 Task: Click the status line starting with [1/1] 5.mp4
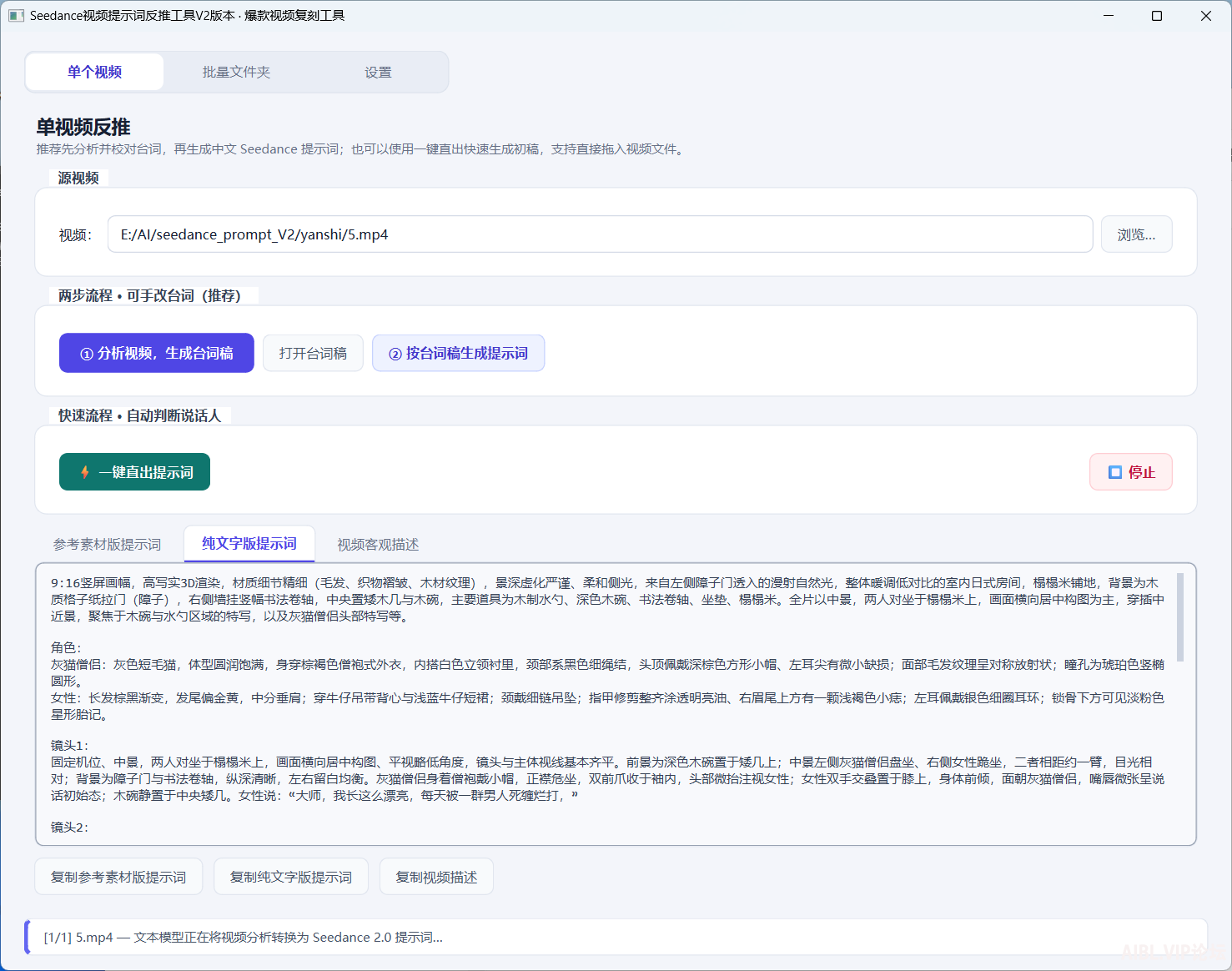pos(243,938)
